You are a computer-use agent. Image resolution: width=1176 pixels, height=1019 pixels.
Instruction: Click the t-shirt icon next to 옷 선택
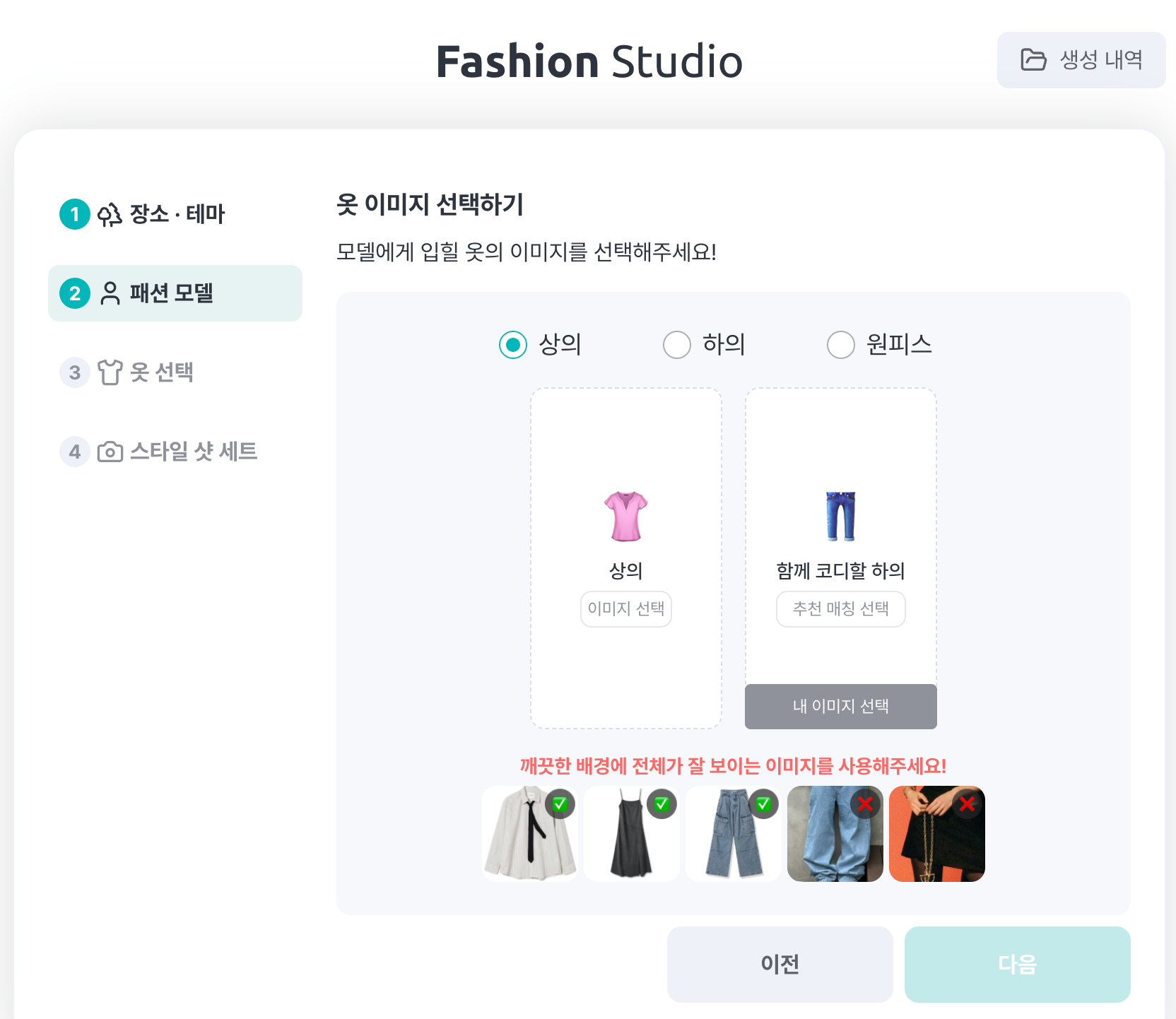110,372
